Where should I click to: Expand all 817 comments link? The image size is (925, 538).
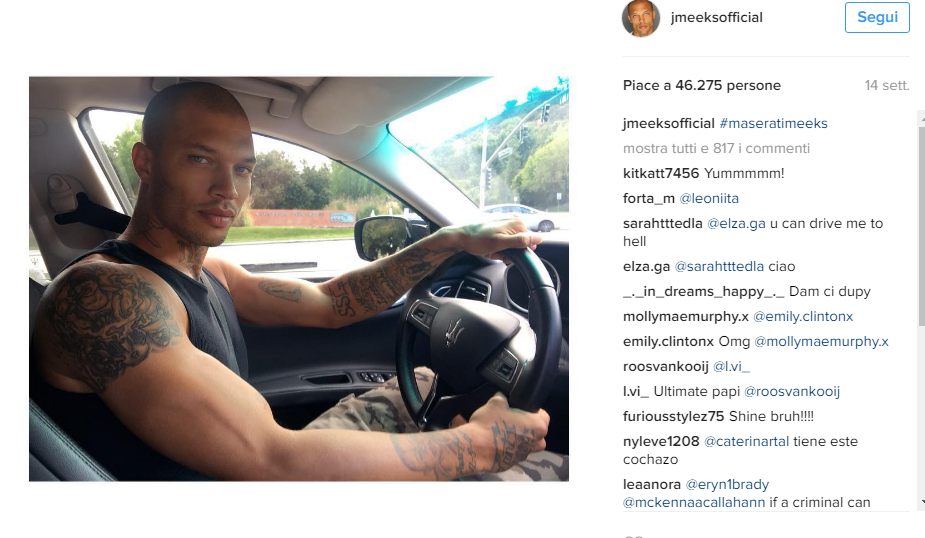click(716, 148)
